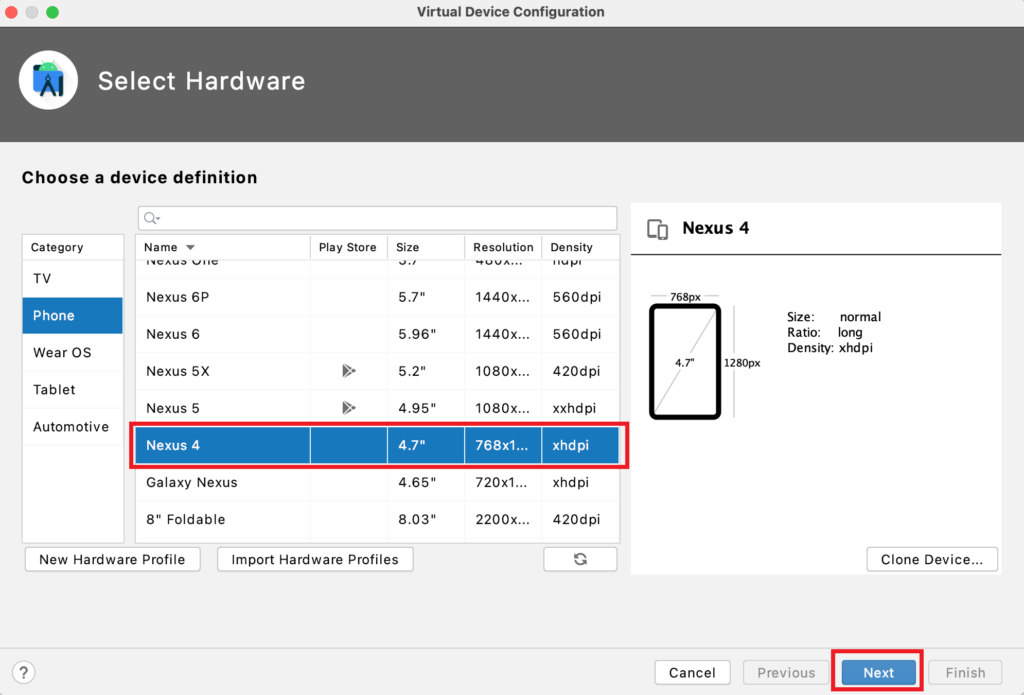The image size is (1024, 695).
Task: Select the Nexus 4 device row
Action: click(377, 445)
